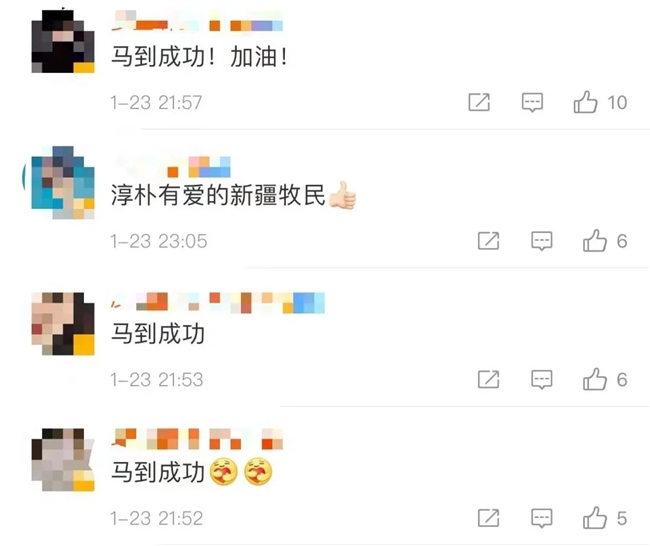Thumbs up the 1-23 21:52 comment

click(595, 518)
